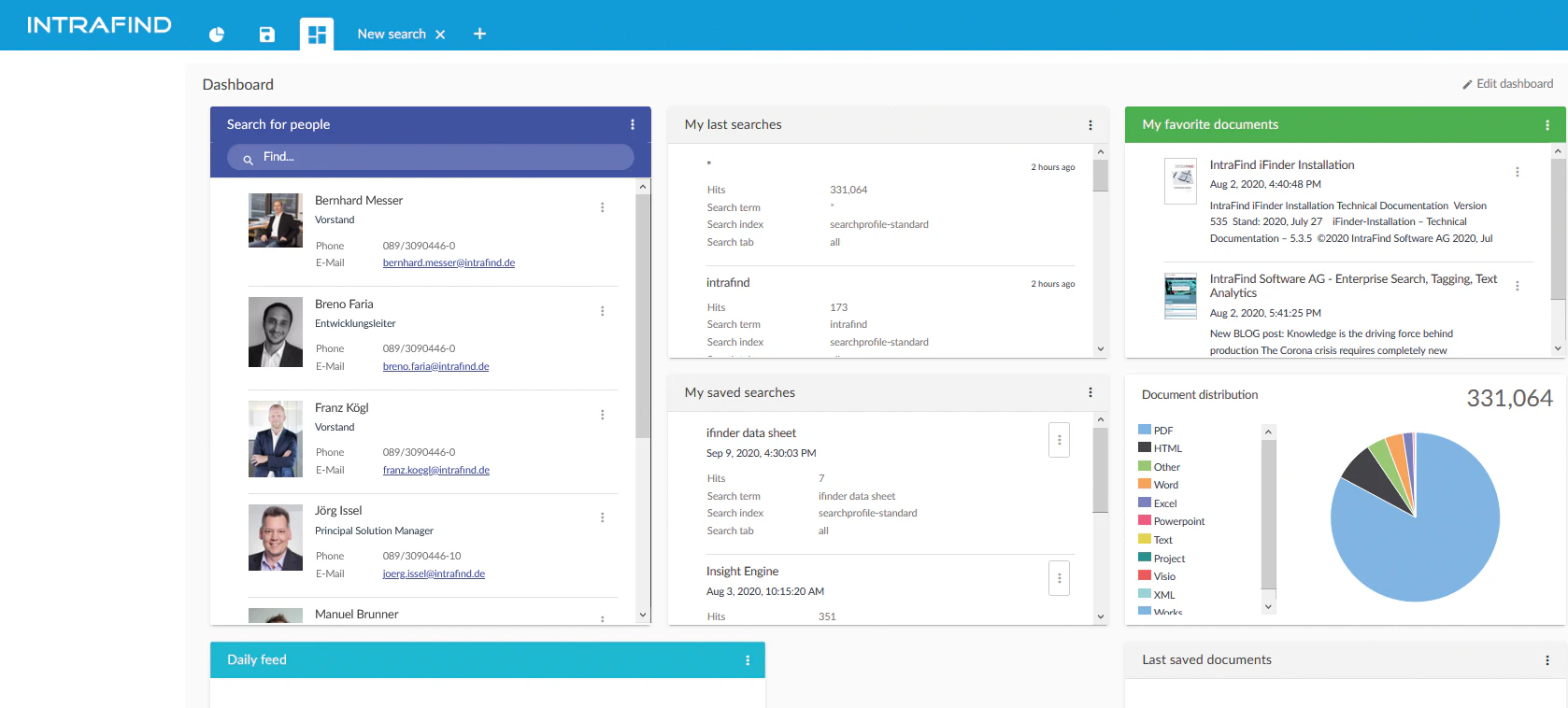The height and width of the screenshot is (708, 1568).
Task: Open Breno Faria's profile photo
Action: (x=276, y=332)
